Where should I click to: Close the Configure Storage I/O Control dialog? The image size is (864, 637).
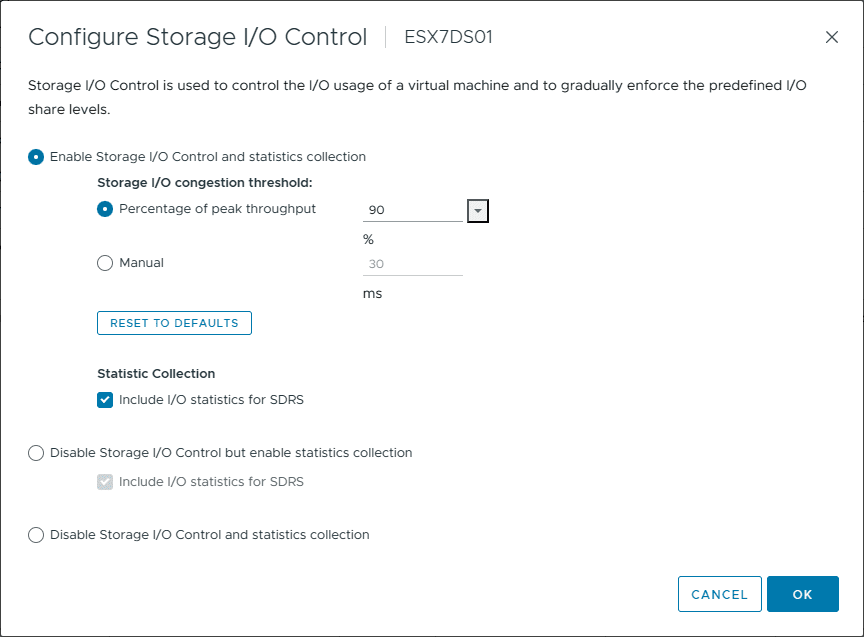point(831,38)
